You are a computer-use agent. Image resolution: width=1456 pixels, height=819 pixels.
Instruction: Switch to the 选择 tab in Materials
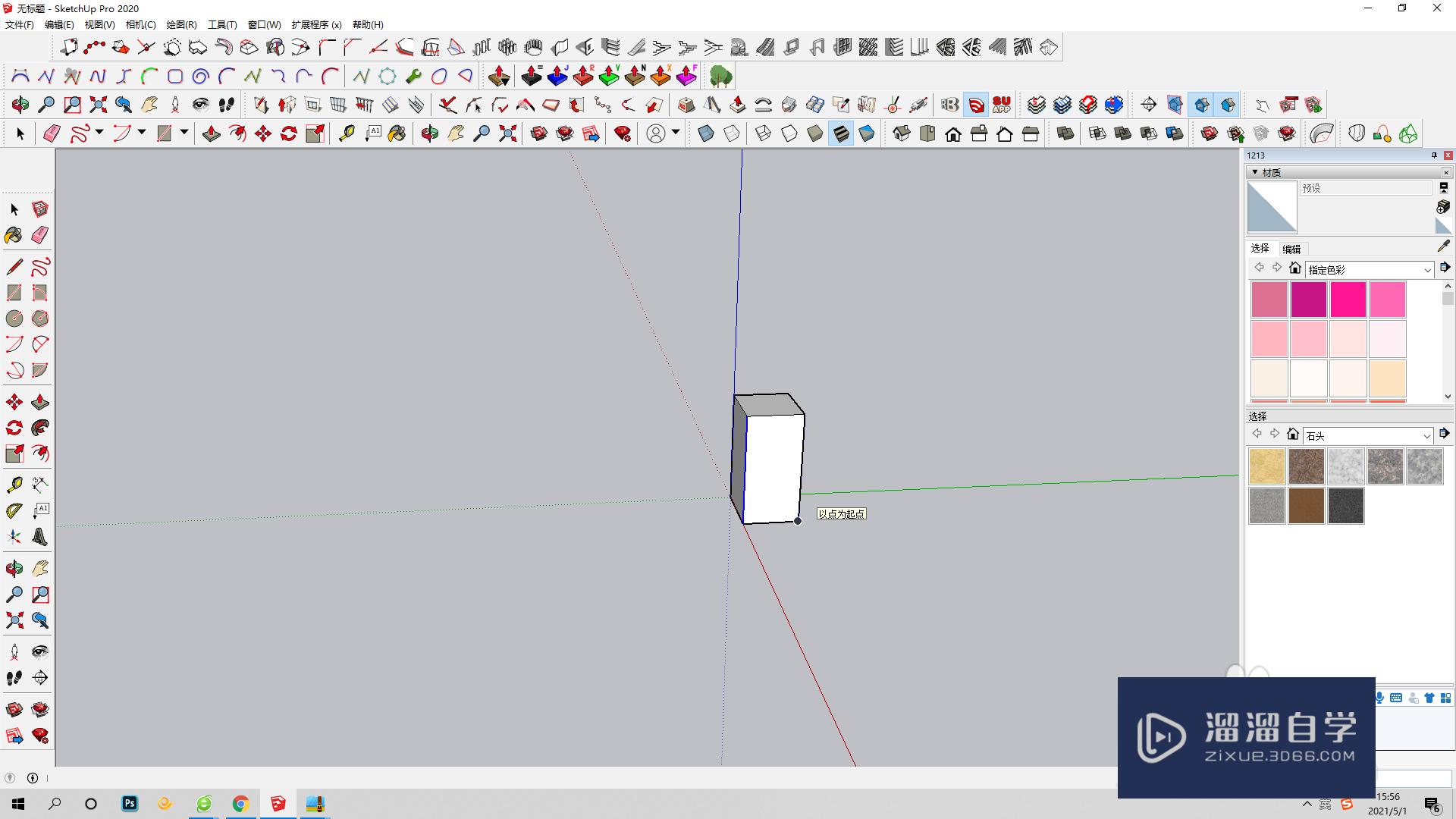click(x=1260, y=249)
